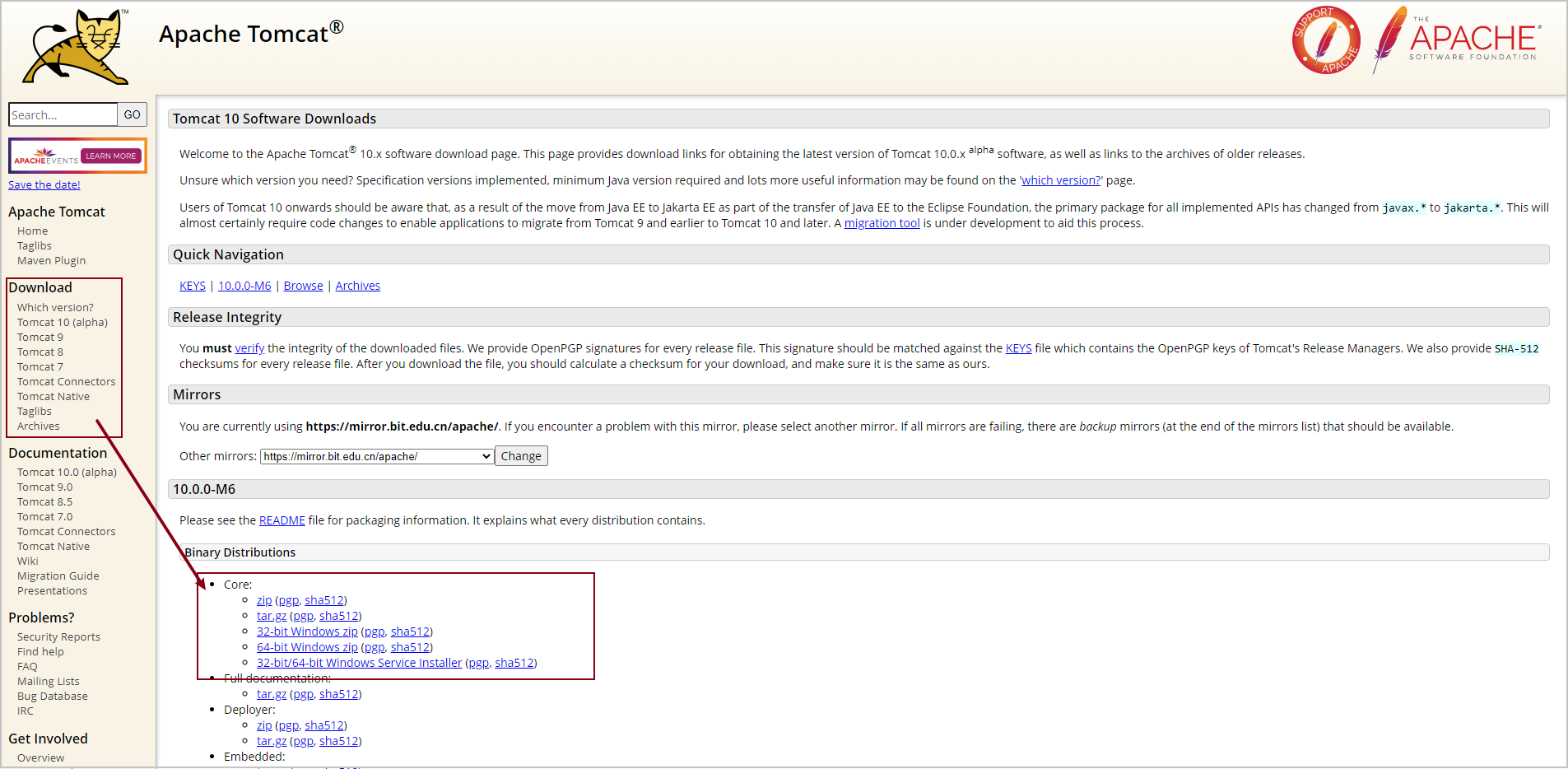Download the Deployer tar.gz
The image size is (1568, 769).
272,741
